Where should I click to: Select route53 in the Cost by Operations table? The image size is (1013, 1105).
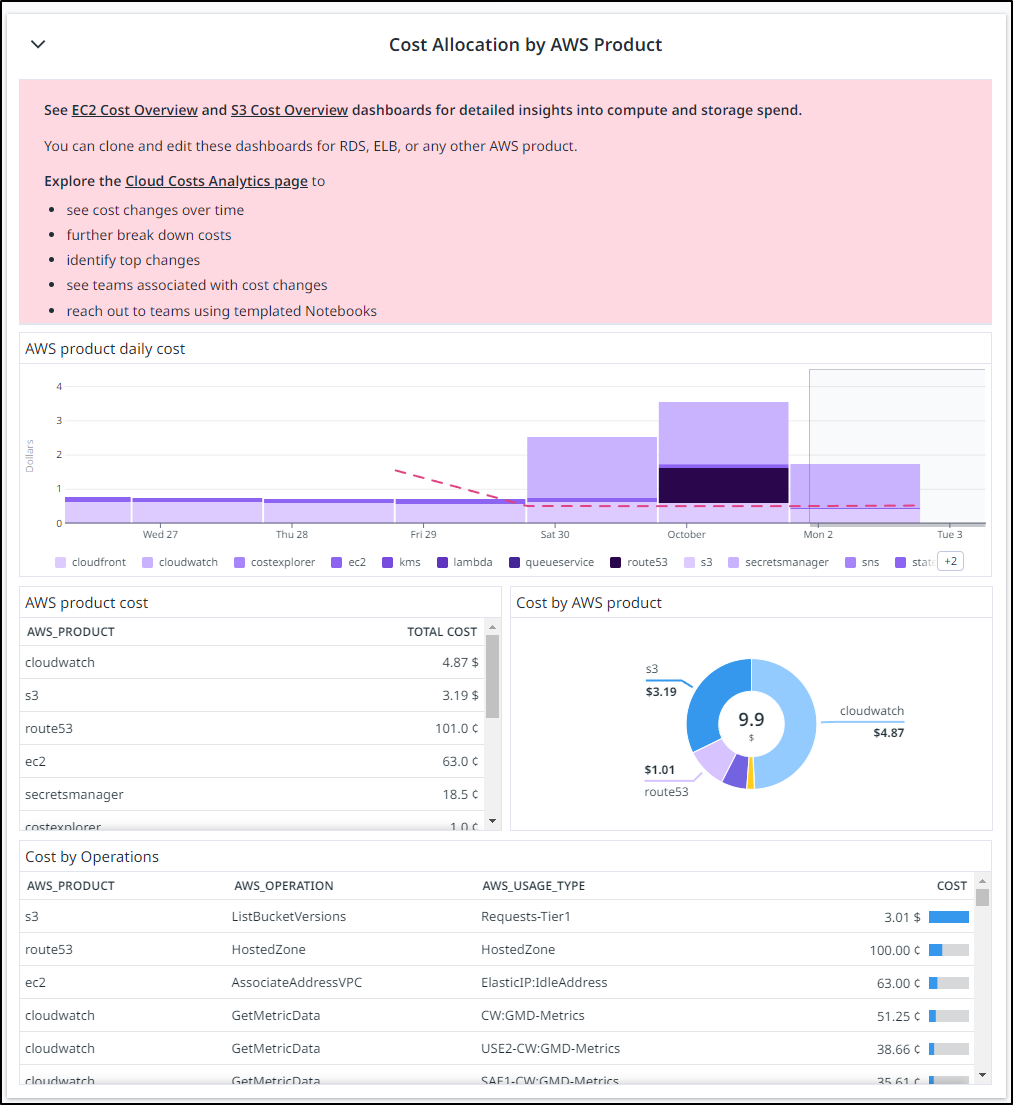pyautogui.click(x=49, y=949)
